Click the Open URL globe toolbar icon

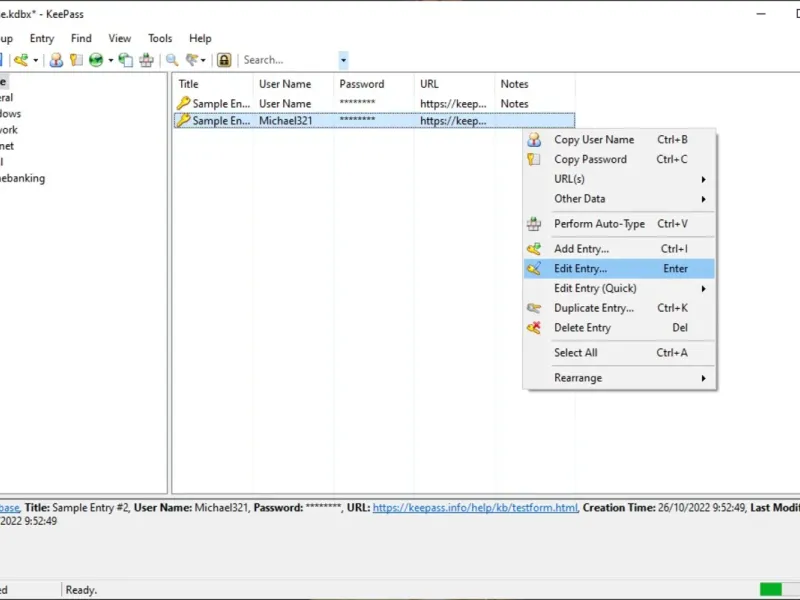96,60
